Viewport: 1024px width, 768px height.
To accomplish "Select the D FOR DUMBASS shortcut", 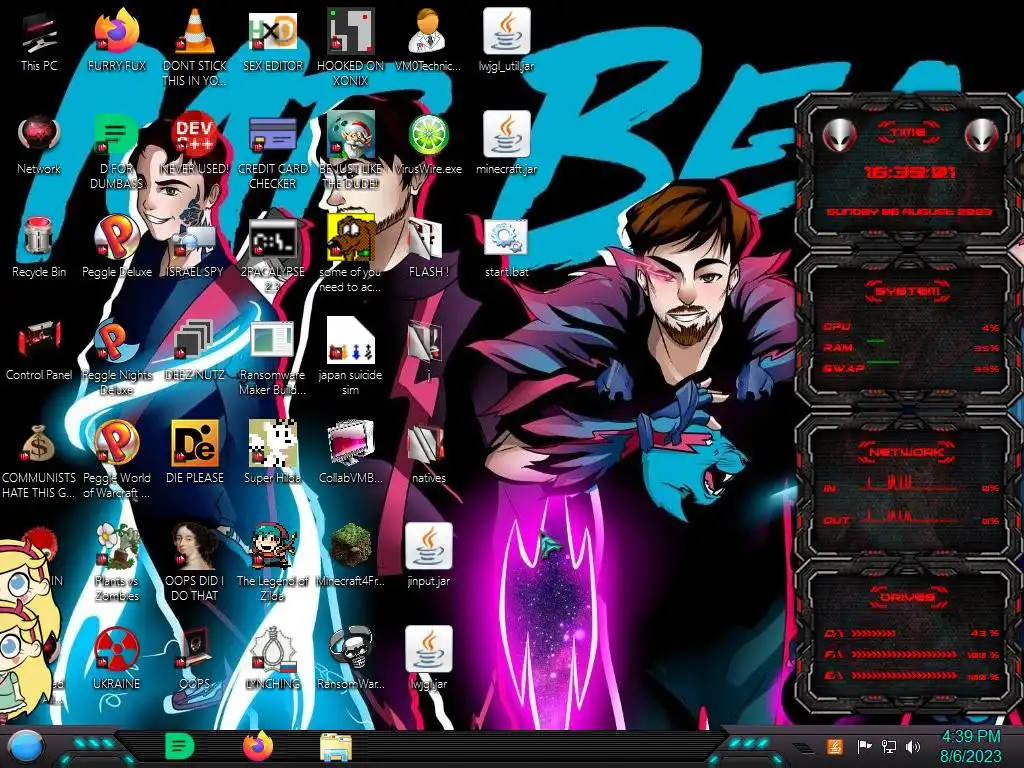I will click(117, 152).
